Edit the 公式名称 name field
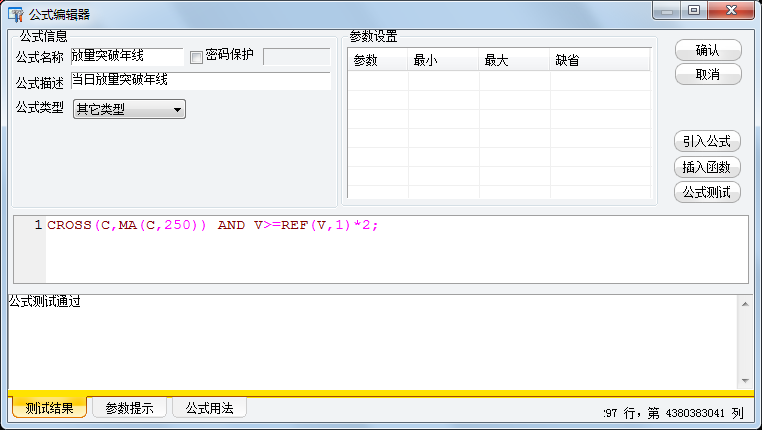Viewport: 762px width, 430px height. point(127,56)
